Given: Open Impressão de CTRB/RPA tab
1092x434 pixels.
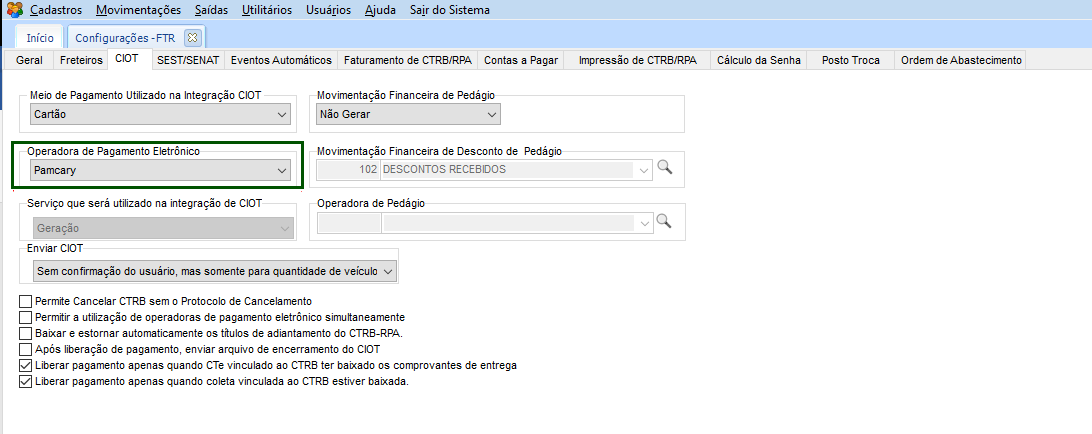Looking at the screenshot, I should [638, 60].
